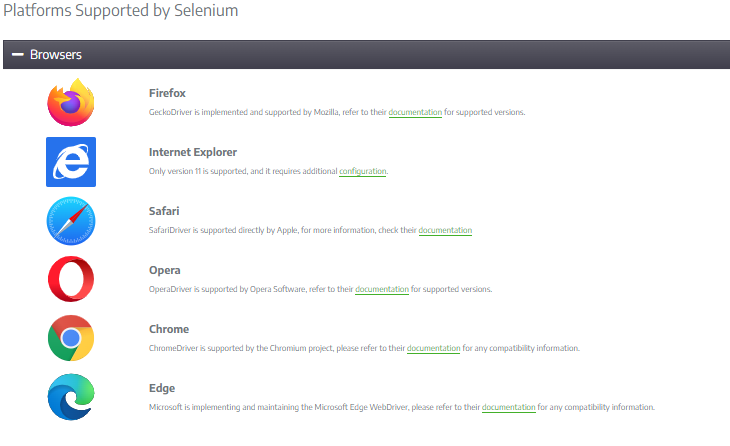Click the Edge heading text
730x446 pixels.
[162, 388]
